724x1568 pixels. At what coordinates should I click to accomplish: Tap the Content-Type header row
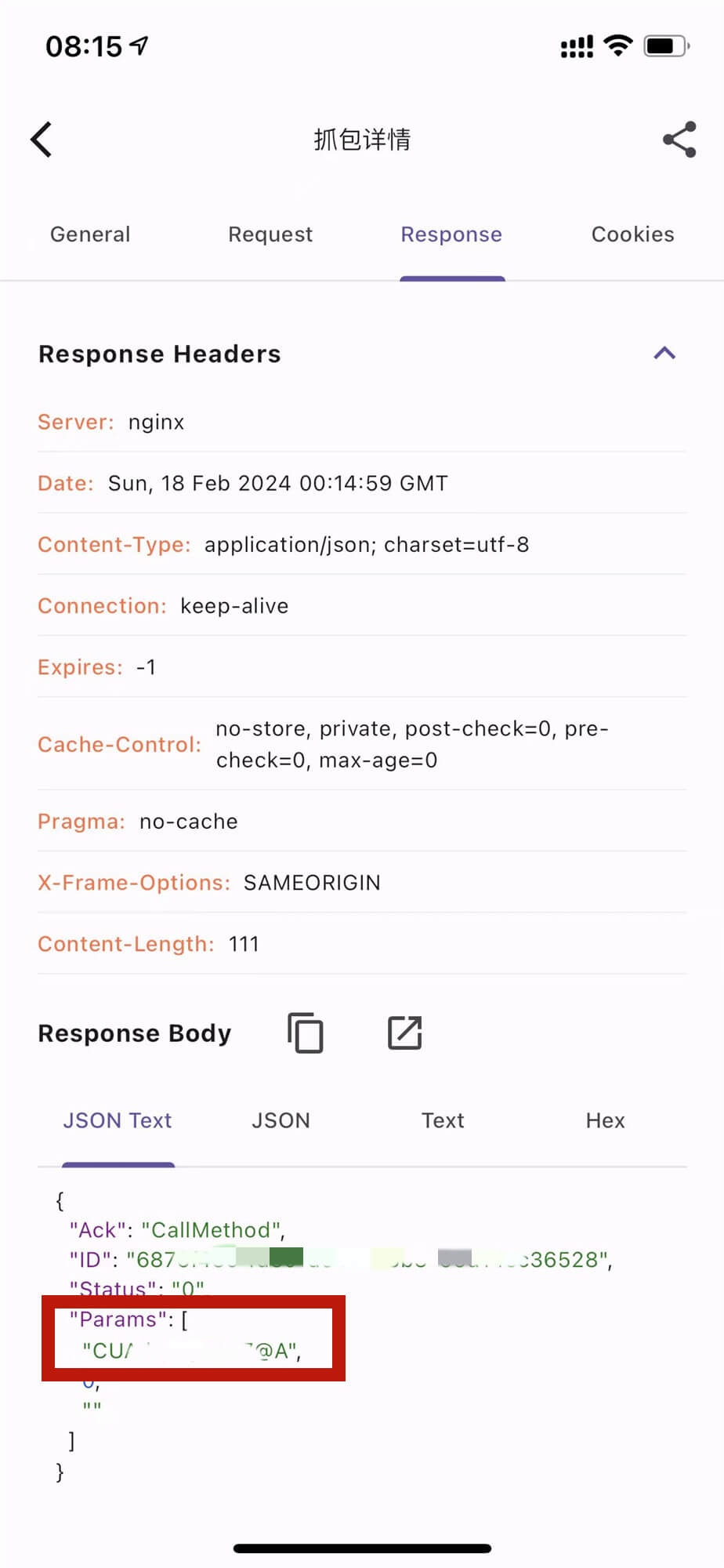362,544
